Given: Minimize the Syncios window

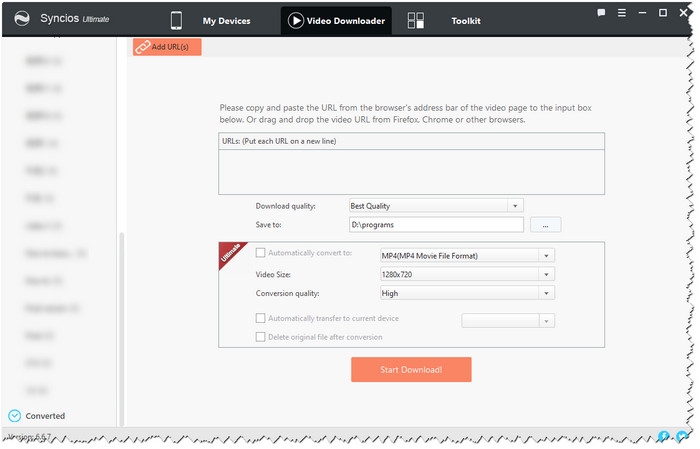Looking at the screenshot, I should [642, 13].
